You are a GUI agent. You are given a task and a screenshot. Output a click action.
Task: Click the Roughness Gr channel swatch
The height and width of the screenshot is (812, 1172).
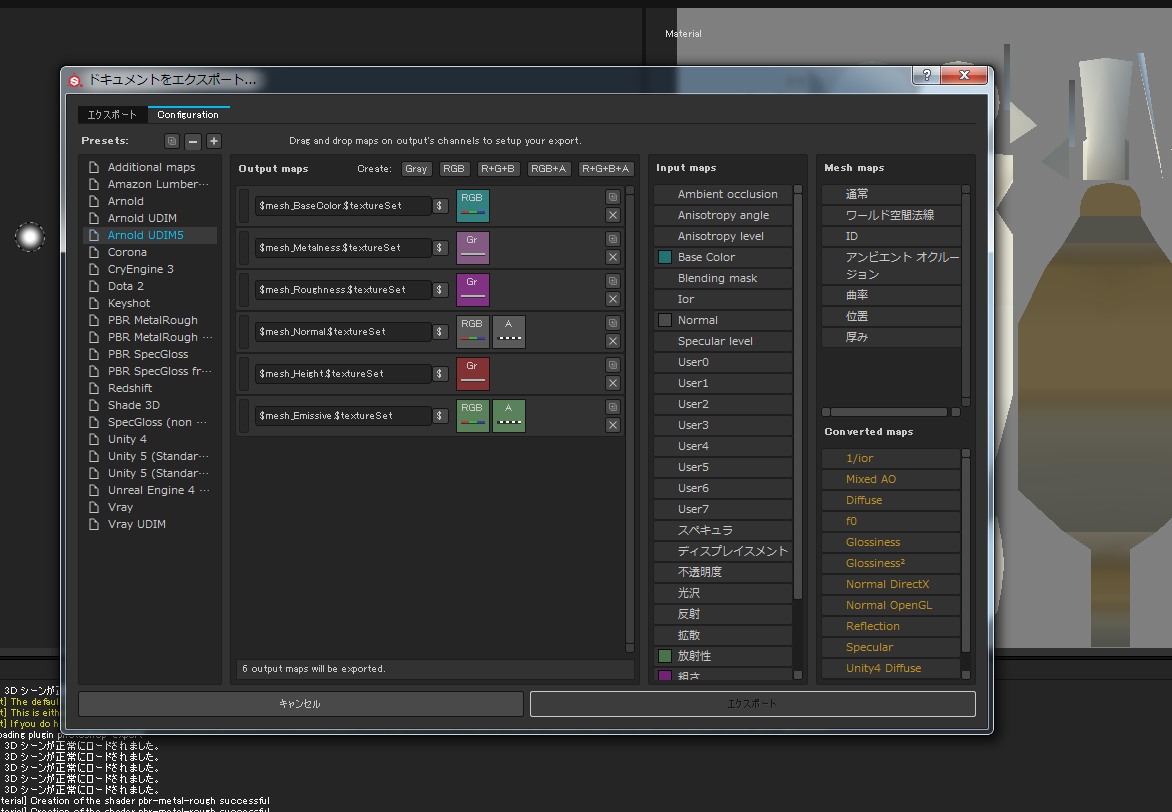[472, 289]
